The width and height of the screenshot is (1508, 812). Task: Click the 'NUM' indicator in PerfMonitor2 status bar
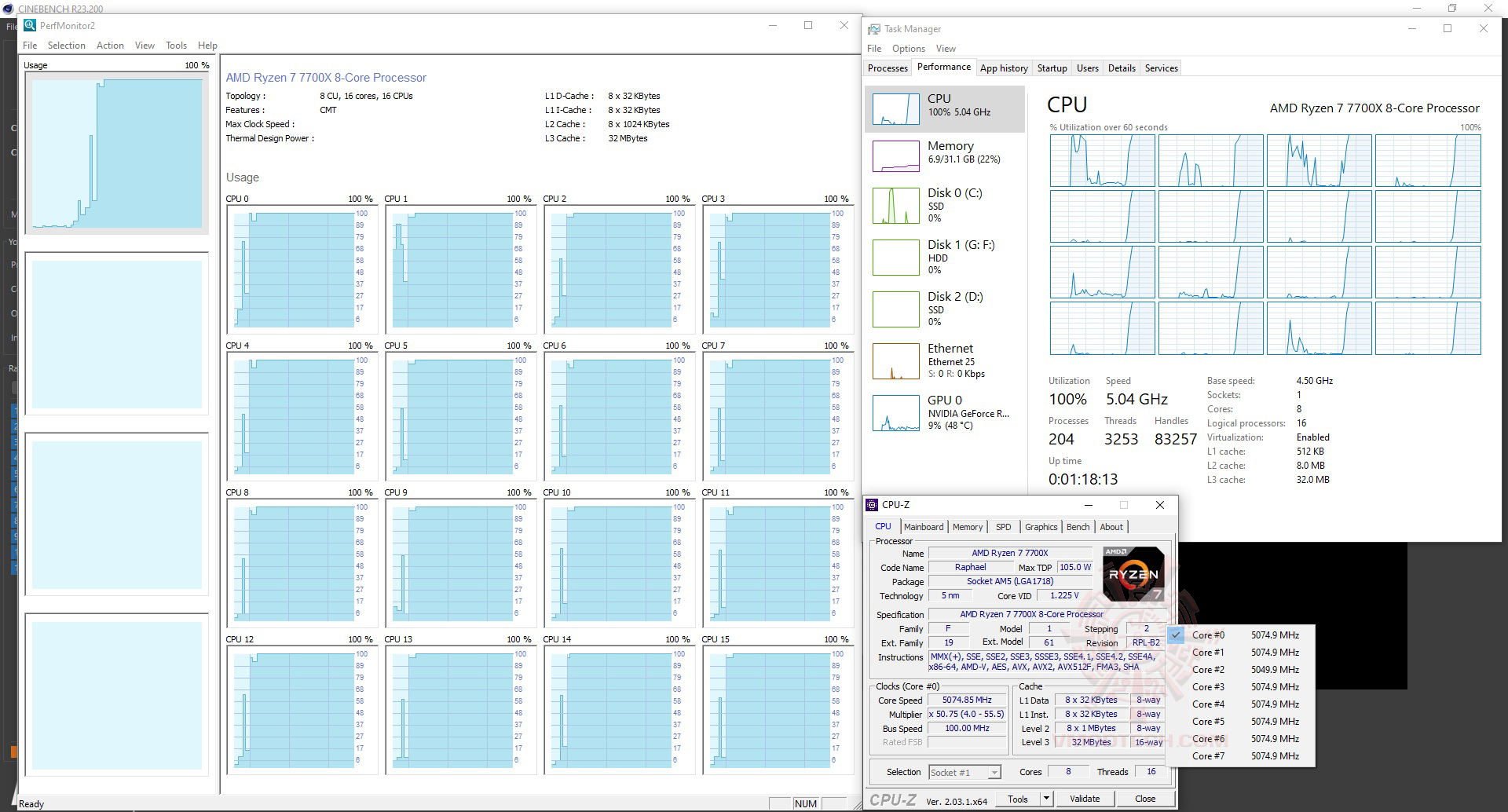[806, 804]
